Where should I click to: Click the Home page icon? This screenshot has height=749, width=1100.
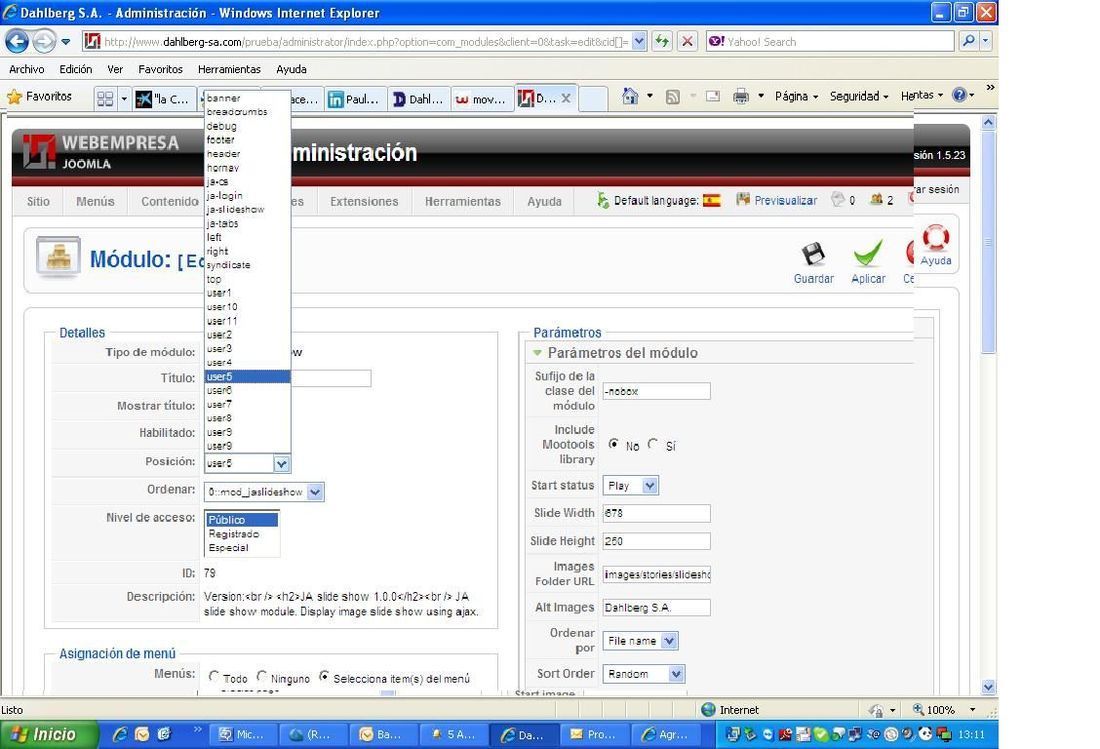coord(630,96)
